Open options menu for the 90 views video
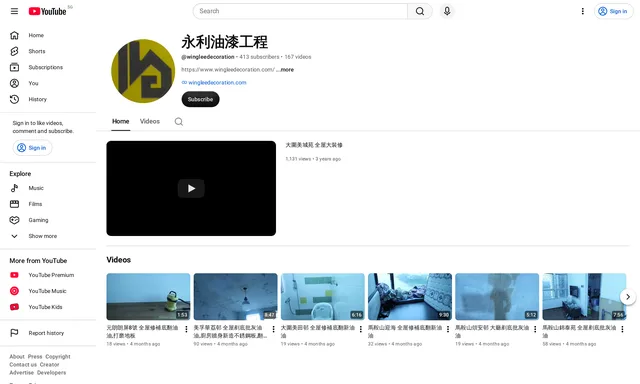Screen dimensions: 640x384 point(273,329)
